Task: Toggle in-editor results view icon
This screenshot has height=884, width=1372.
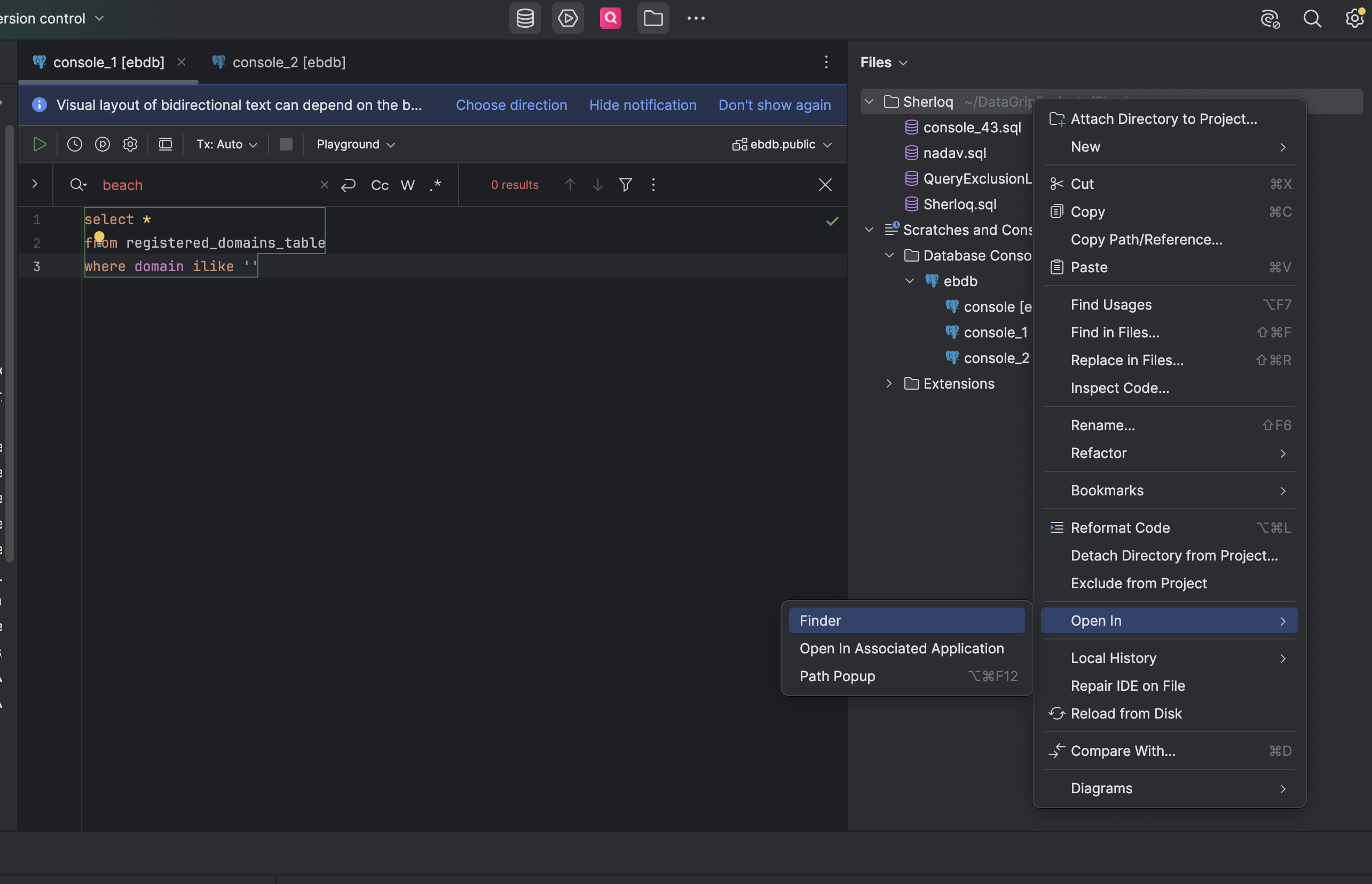Action: 165,144
